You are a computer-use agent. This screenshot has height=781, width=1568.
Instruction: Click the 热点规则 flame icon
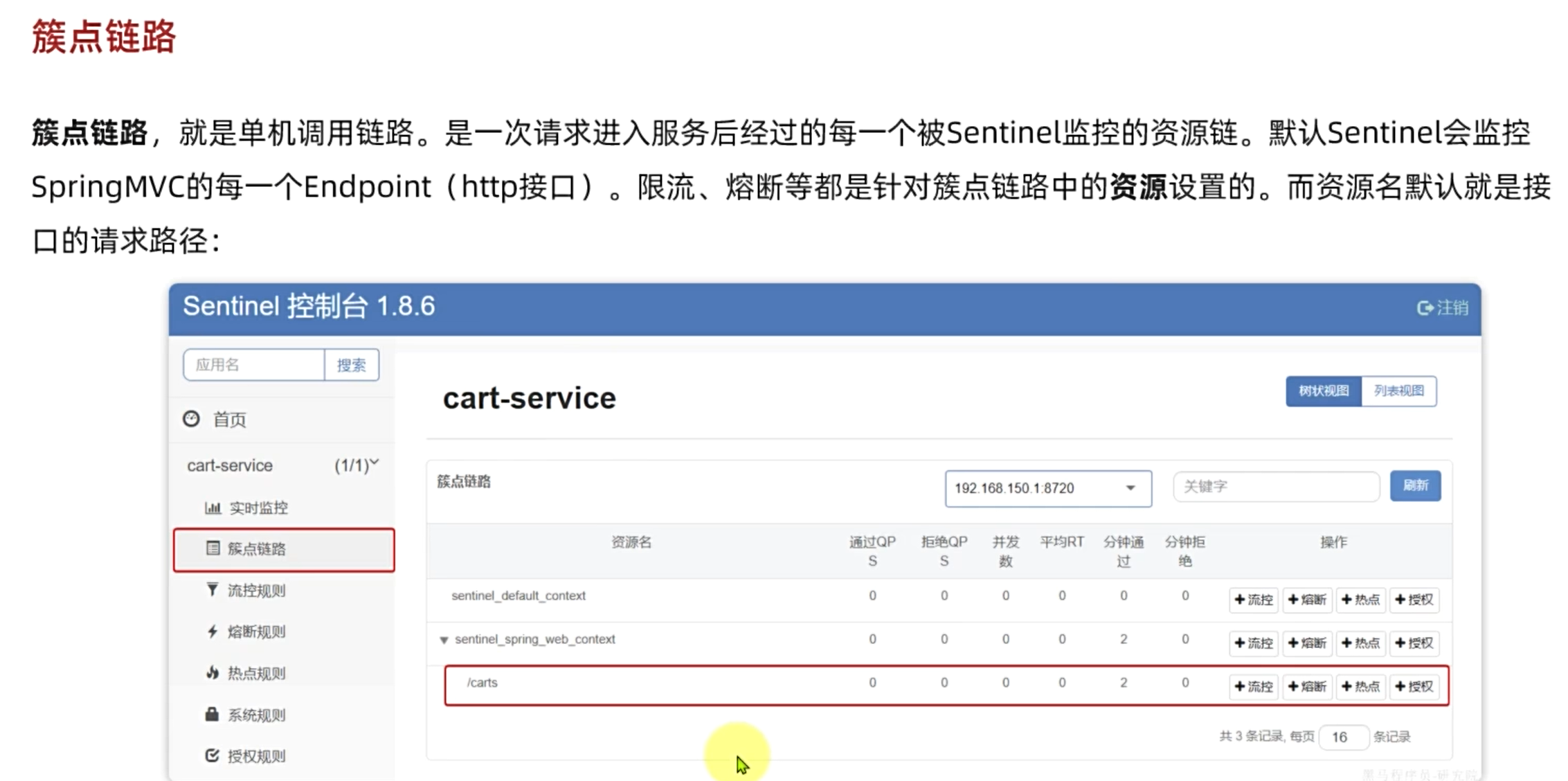(213, 672)
